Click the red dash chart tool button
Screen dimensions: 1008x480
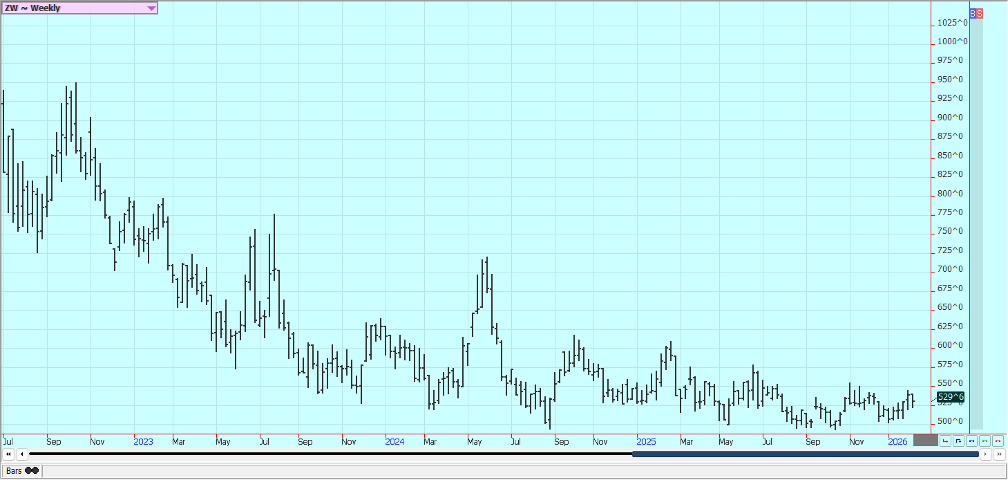(x=997, y=440)
